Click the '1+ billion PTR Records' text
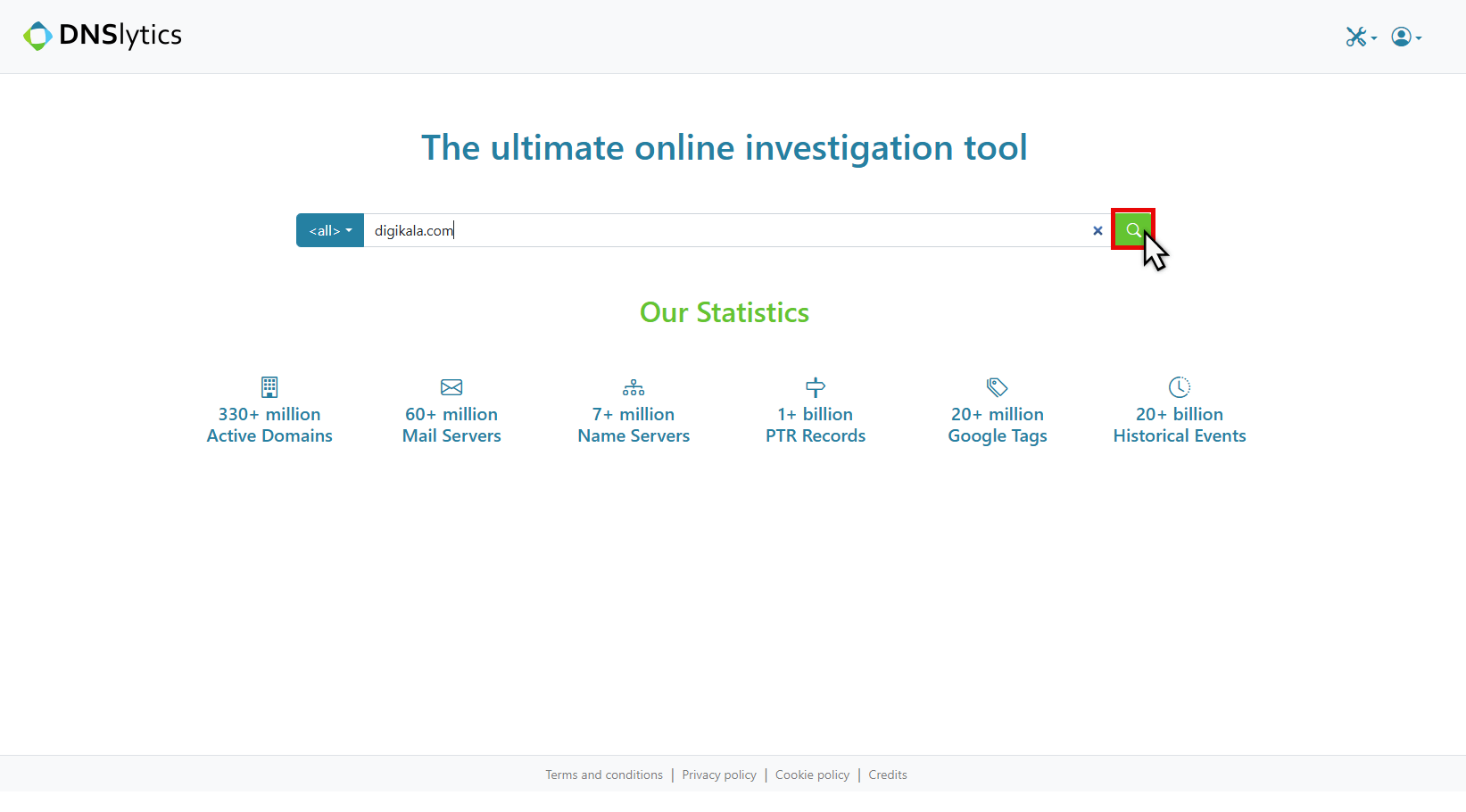 [x=816, y=425]
